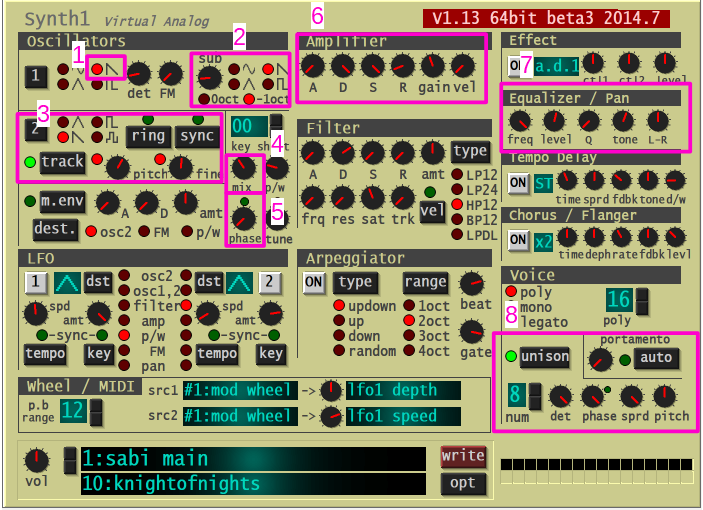Click the portamento auto button
This screenshot has height=510, width=703.
point(656,358)
